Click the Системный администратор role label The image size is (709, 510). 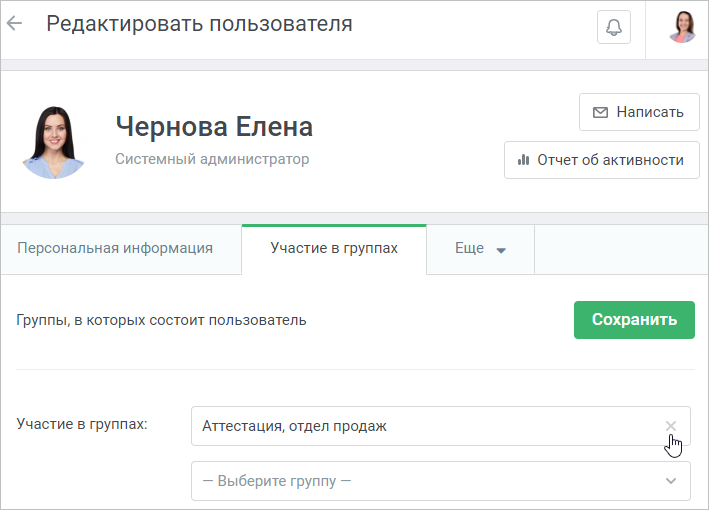[x=212, y=159]
